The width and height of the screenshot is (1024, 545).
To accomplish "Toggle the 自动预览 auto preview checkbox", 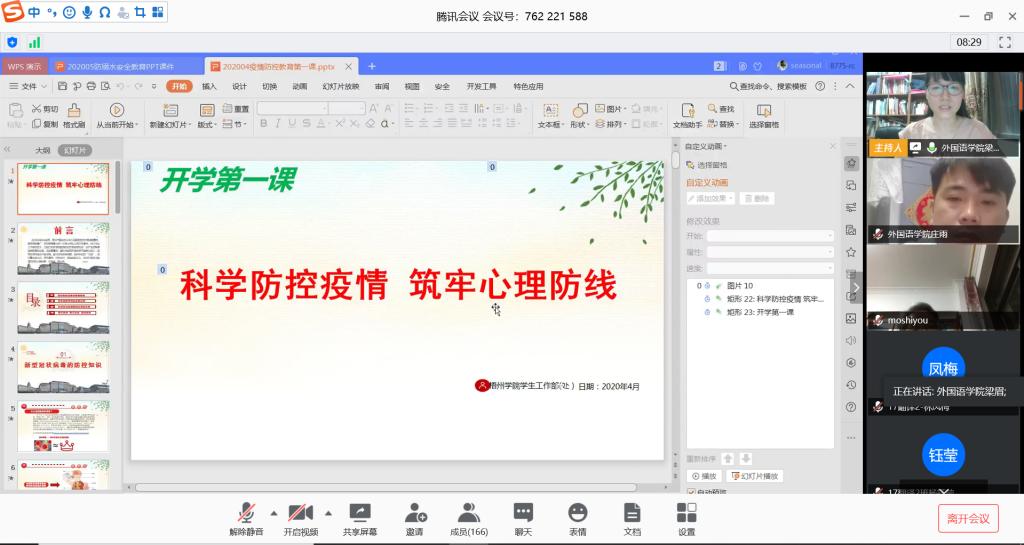I will [x=691, y=491].
